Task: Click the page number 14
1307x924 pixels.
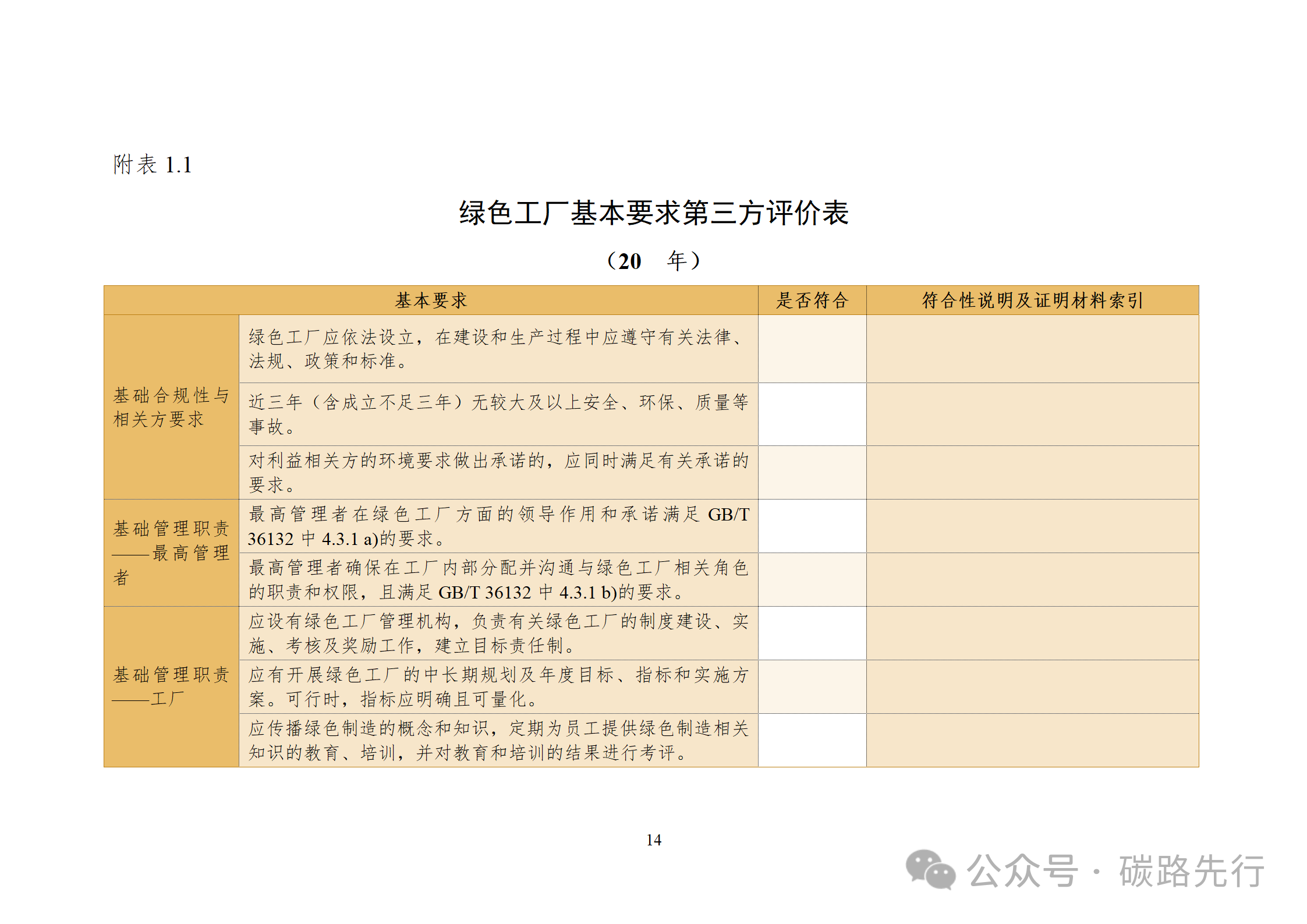Action: tap(653, 840)
